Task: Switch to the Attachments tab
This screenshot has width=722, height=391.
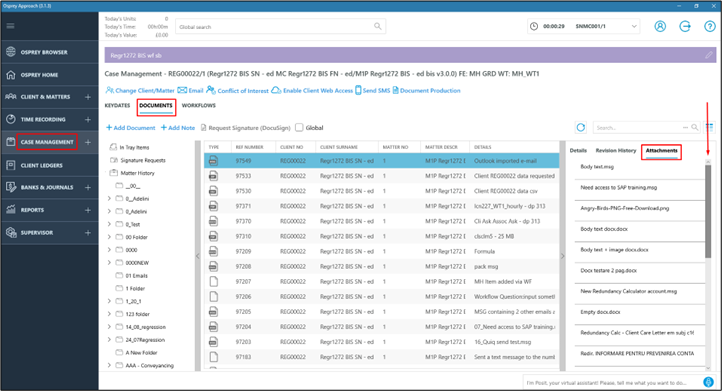Action: pyautogui.click(x=661, y=151)
